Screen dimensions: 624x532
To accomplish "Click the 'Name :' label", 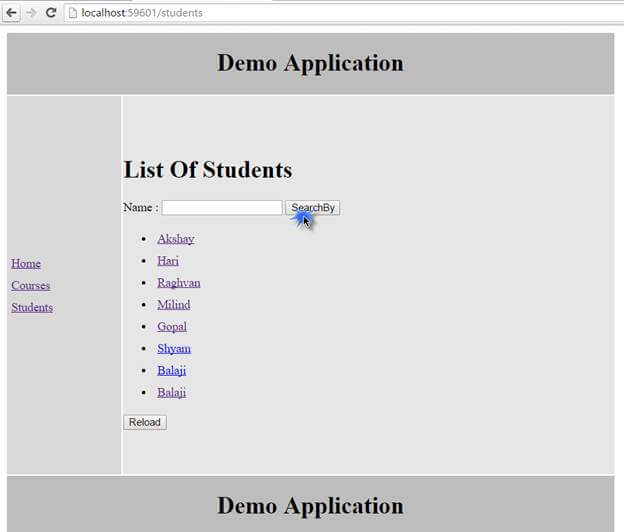I will click(141, 207).
